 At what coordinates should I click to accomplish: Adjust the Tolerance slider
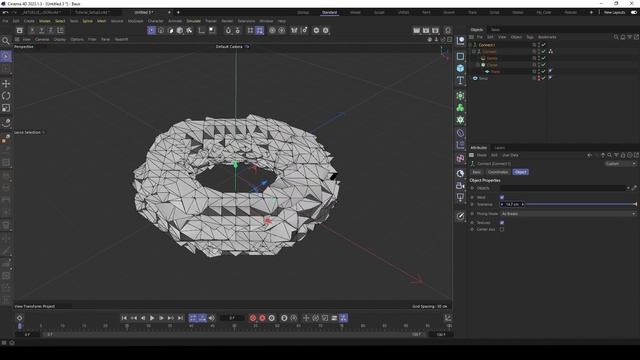pos(581,204)
